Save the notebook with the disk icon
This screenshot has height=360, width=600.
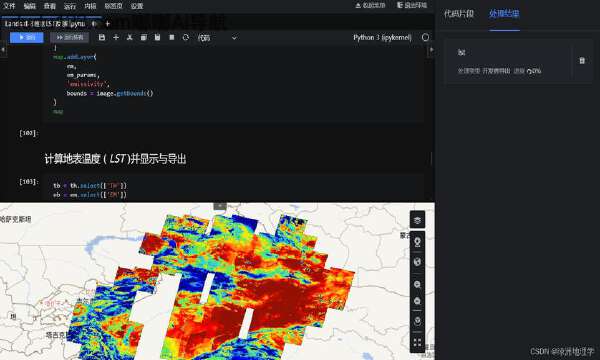coord(102,37)
